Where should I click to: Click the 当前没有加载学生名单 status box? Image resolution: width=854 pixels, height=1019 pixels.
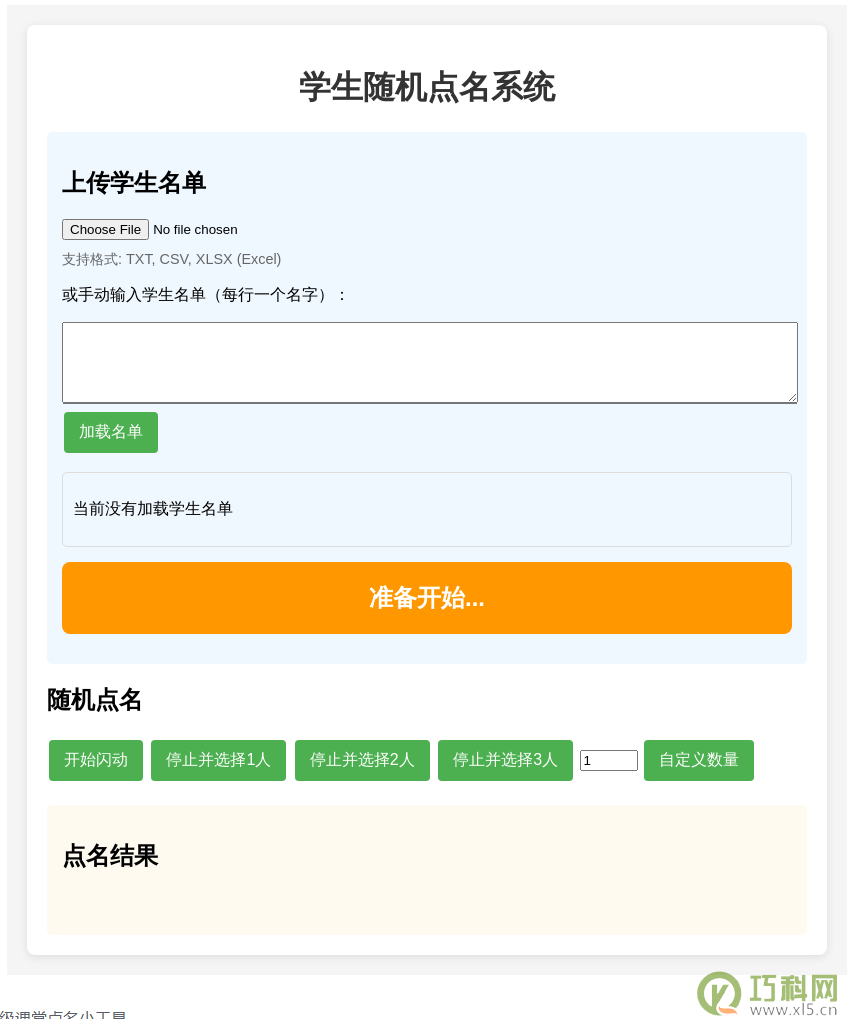[x=426, y=510]
